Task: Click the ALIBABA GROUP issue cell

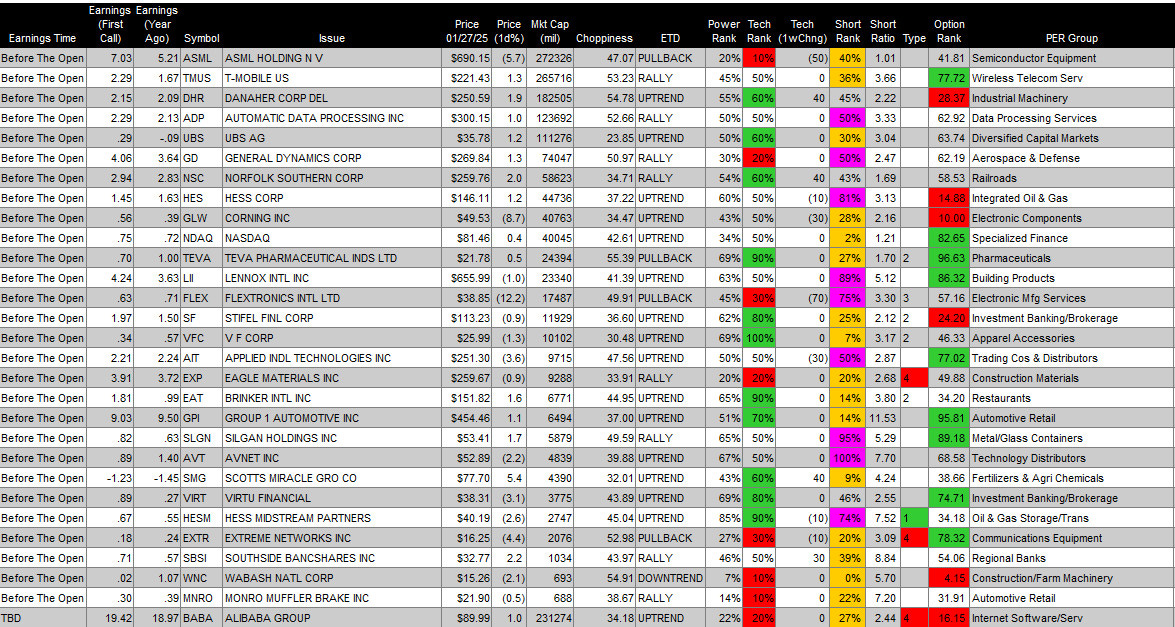Action: coord(332,618)
